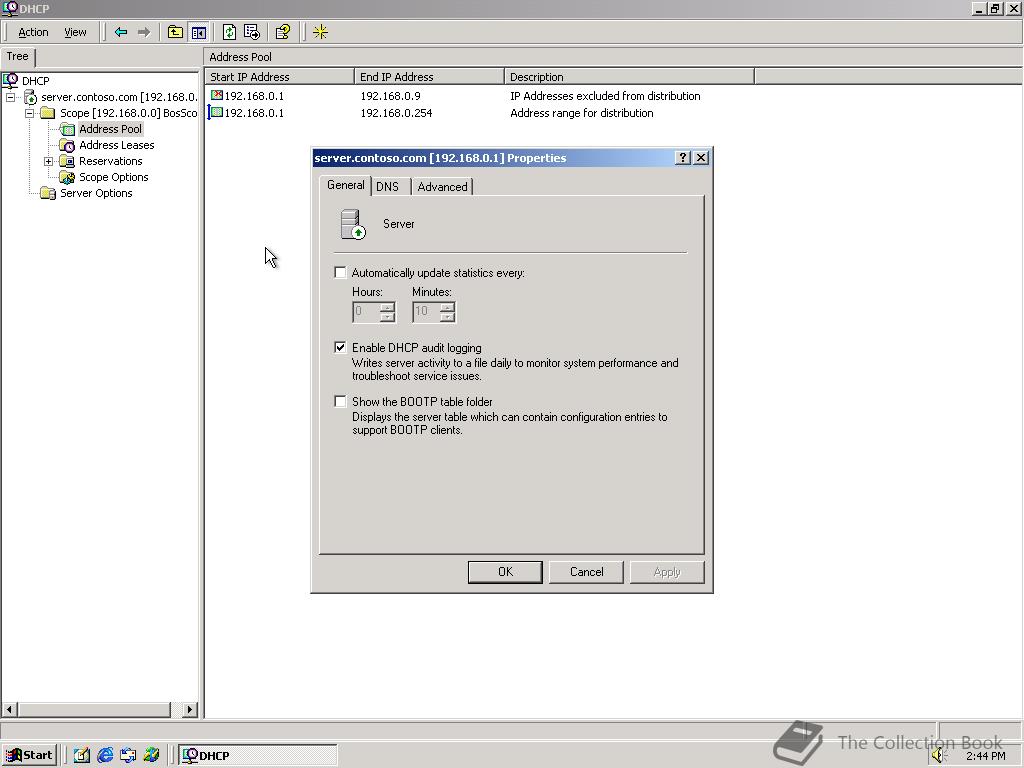This screenshot has width=1024, height=768.
Task: Click the DHCP taskbar button
Action: pos(259,755)
